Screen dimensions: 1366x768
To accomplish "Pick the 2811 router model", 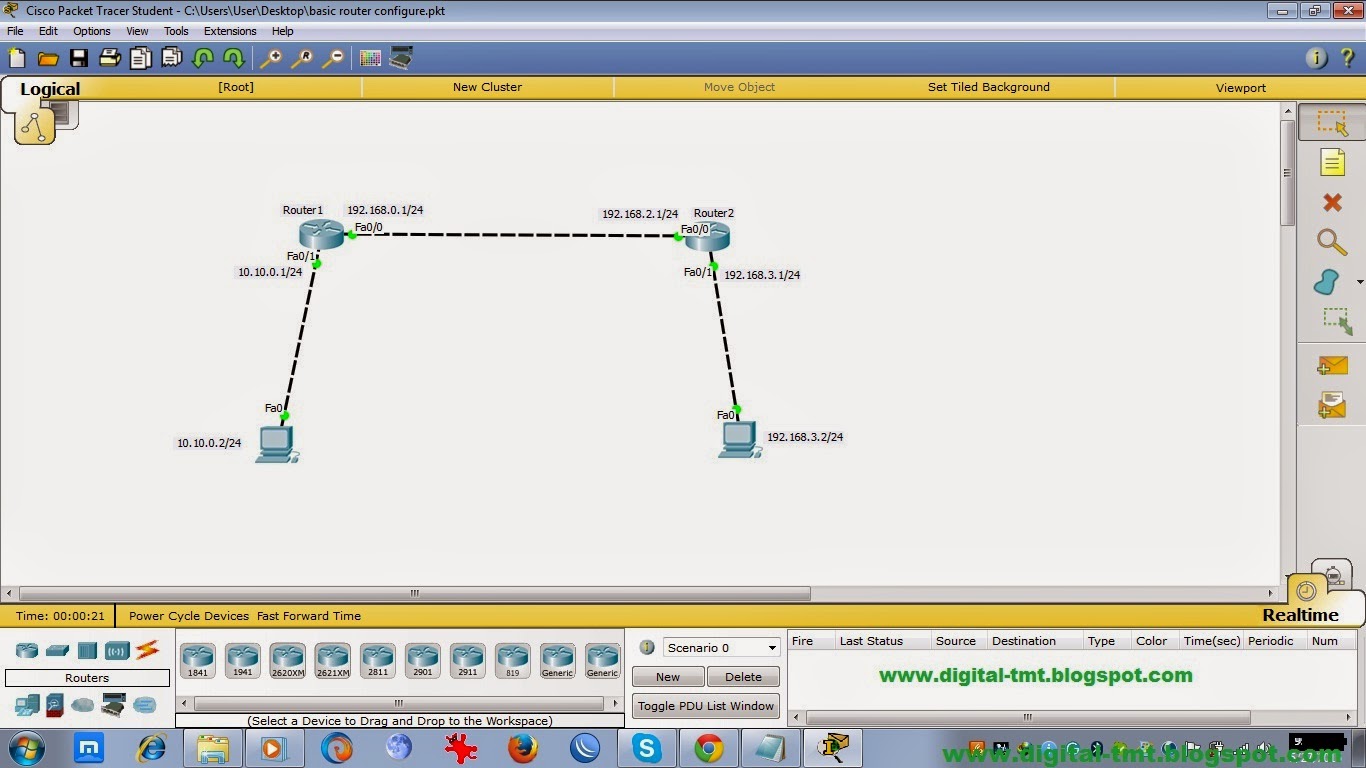I will 378,661.
